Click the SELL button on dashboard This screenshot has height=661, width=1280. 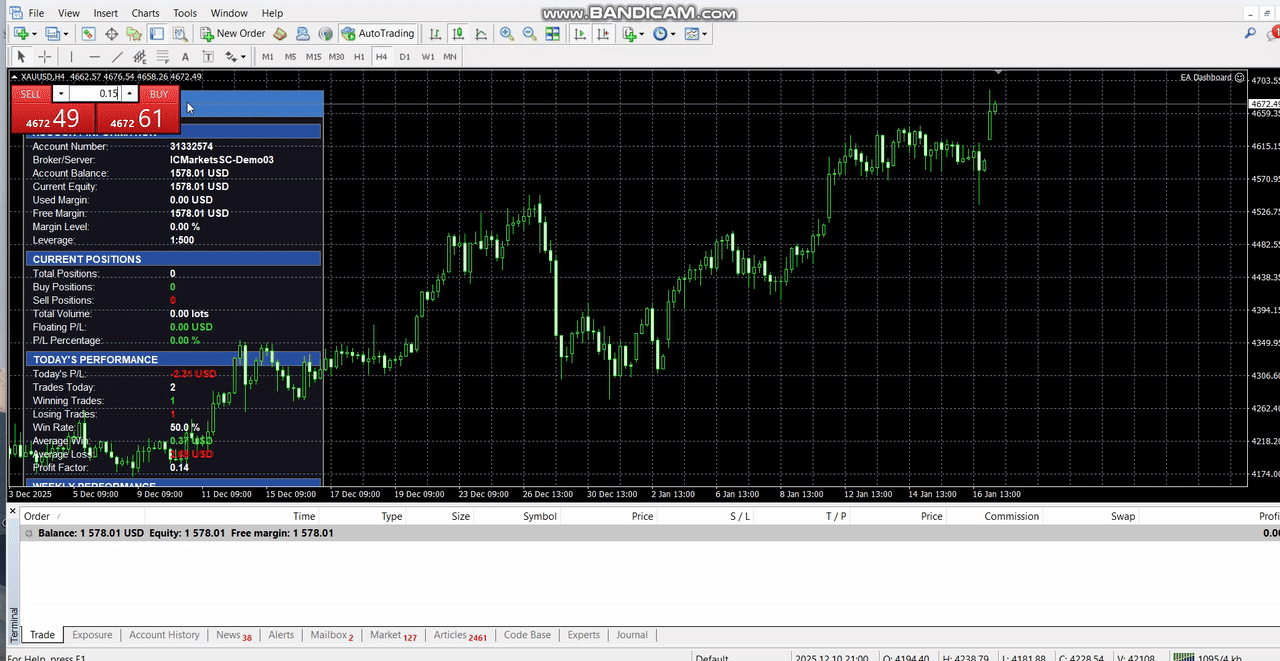coord(30,94)
